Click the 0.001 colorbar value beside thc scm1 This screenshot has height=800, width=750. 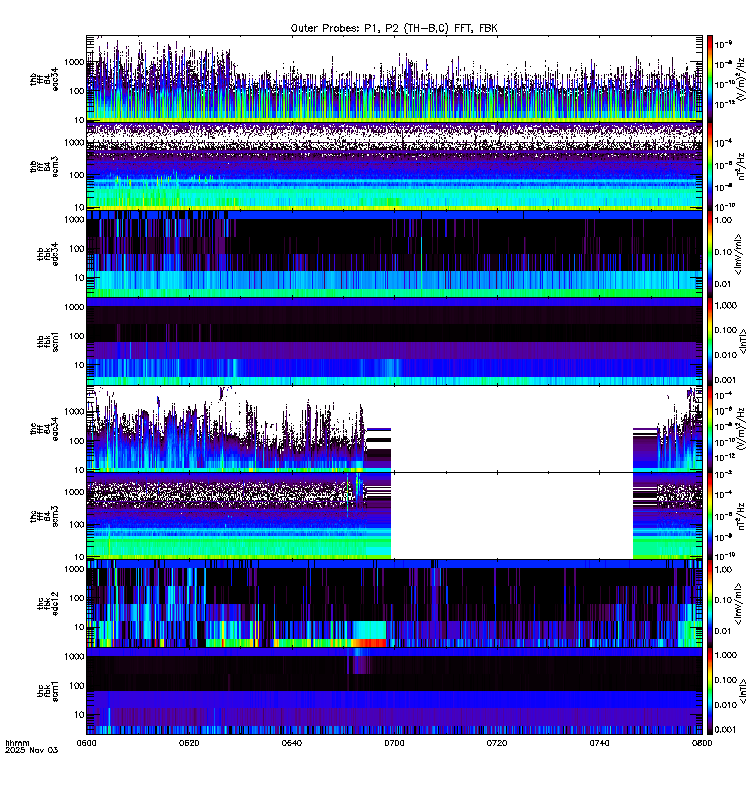coord(725,730)
